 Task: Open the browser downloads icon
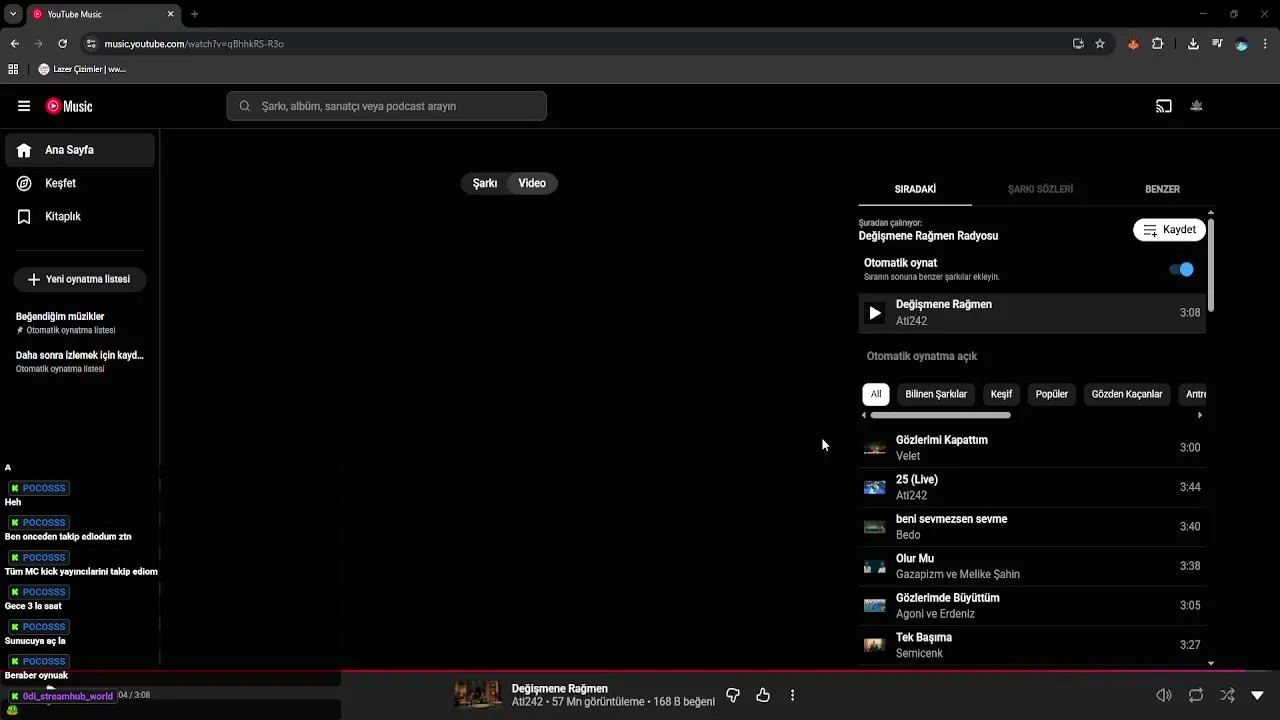[x=1193, y=44]
